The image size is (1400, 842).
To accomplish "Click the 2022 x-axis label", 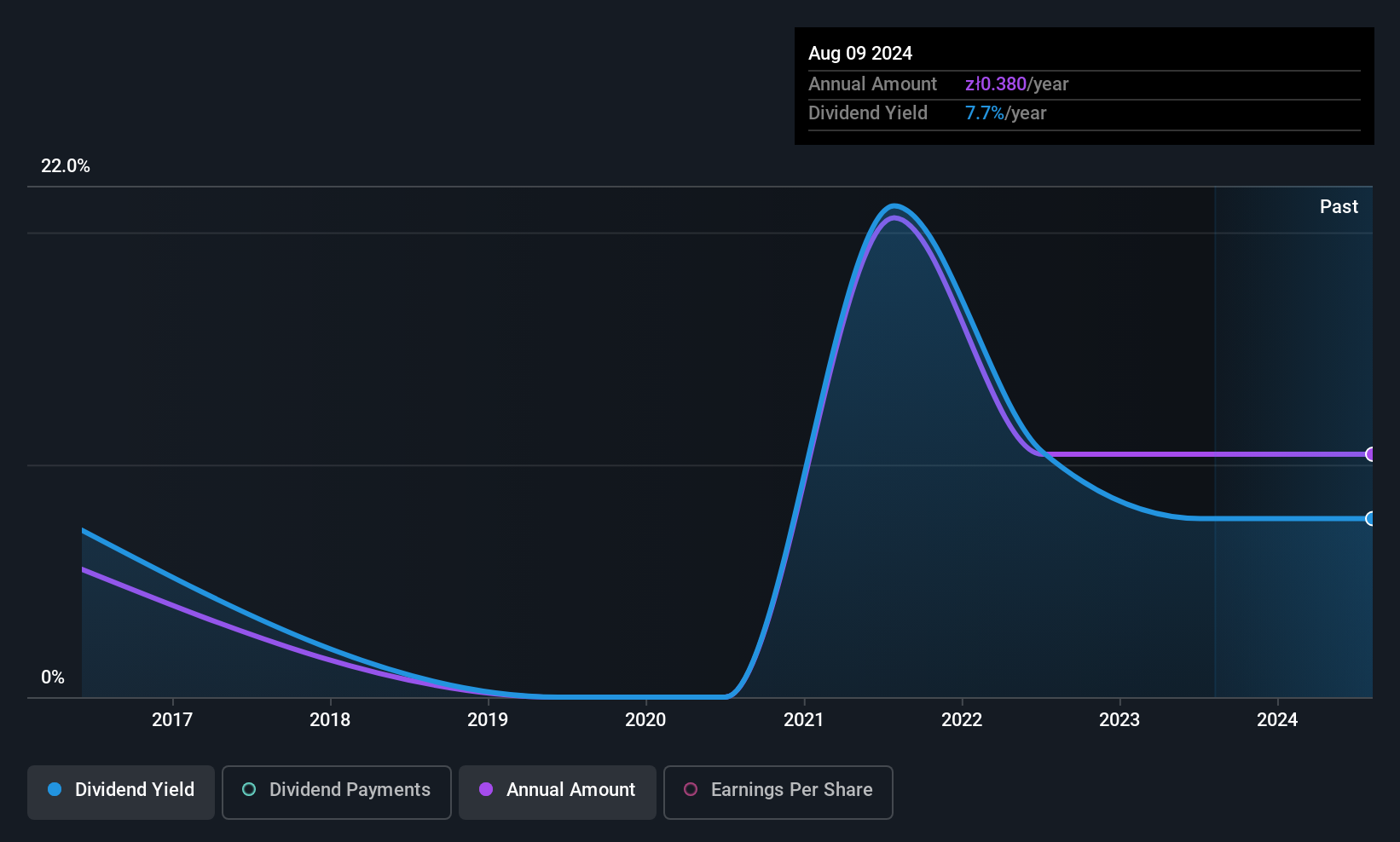I will (x=962, y=720).
